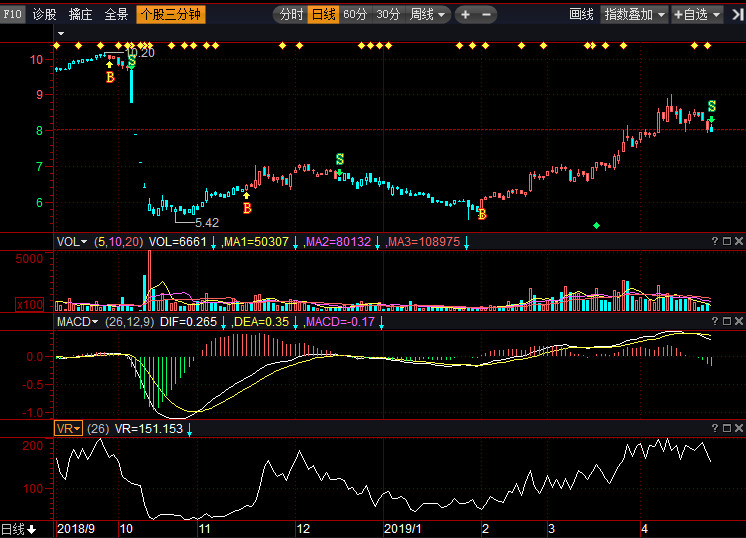746x538 pixels.
Task: Expand the 周线 period dropdown
Action: point(427,15)
